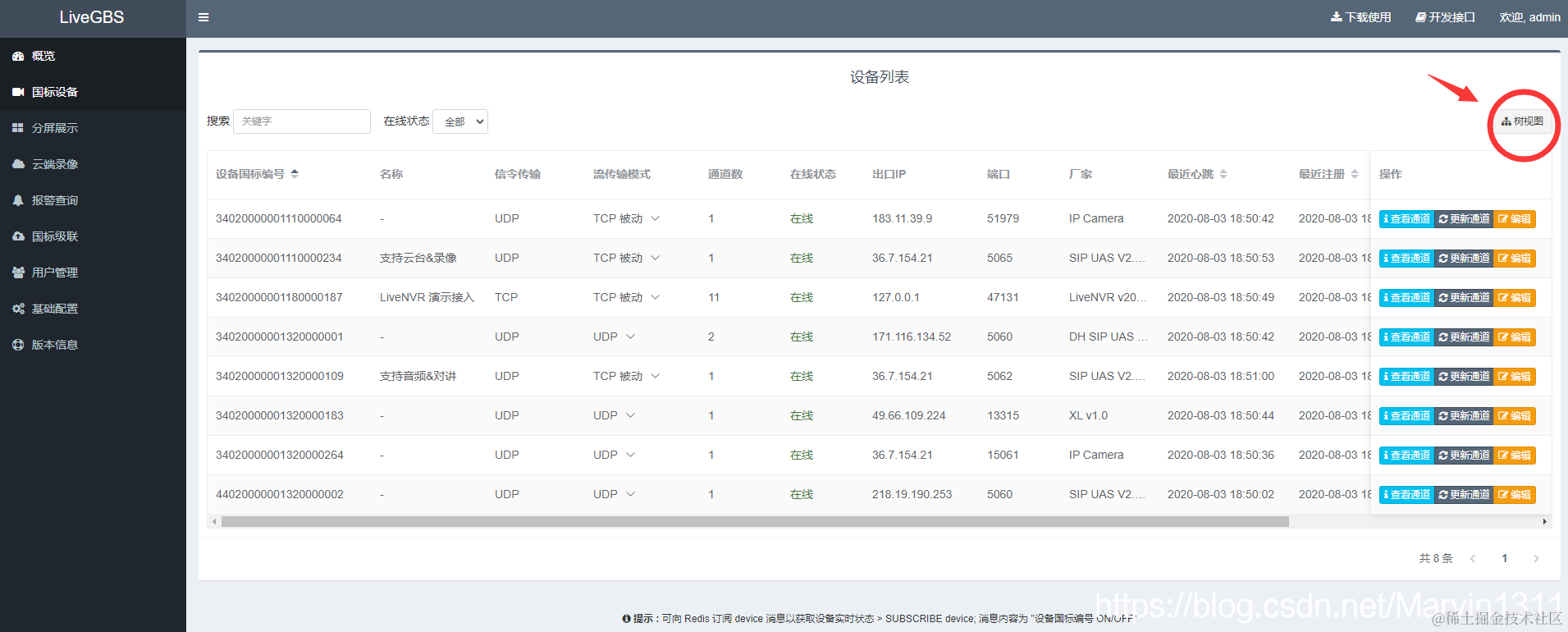Screen dimensions: 1568x632
Task: Click the table's horizontal scrollbar thumb
Action: click(x=755, y=522)
